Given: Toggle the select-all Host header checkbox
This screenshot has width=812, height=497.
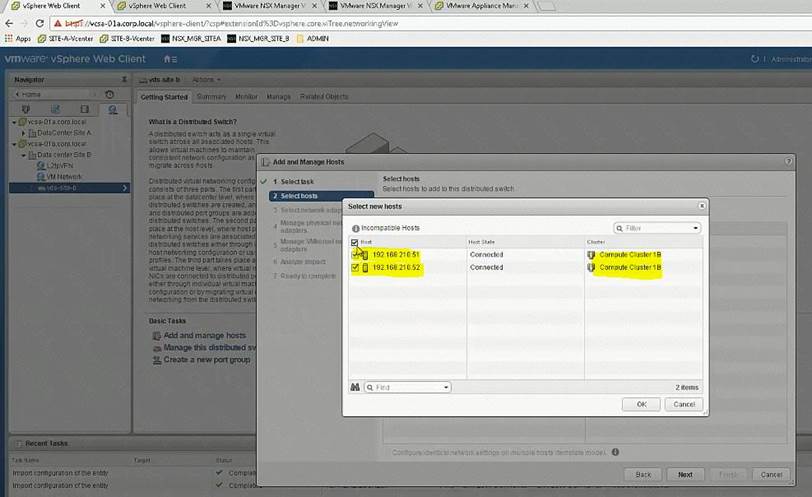Looking at the screenshot, I should pos(355,242).
